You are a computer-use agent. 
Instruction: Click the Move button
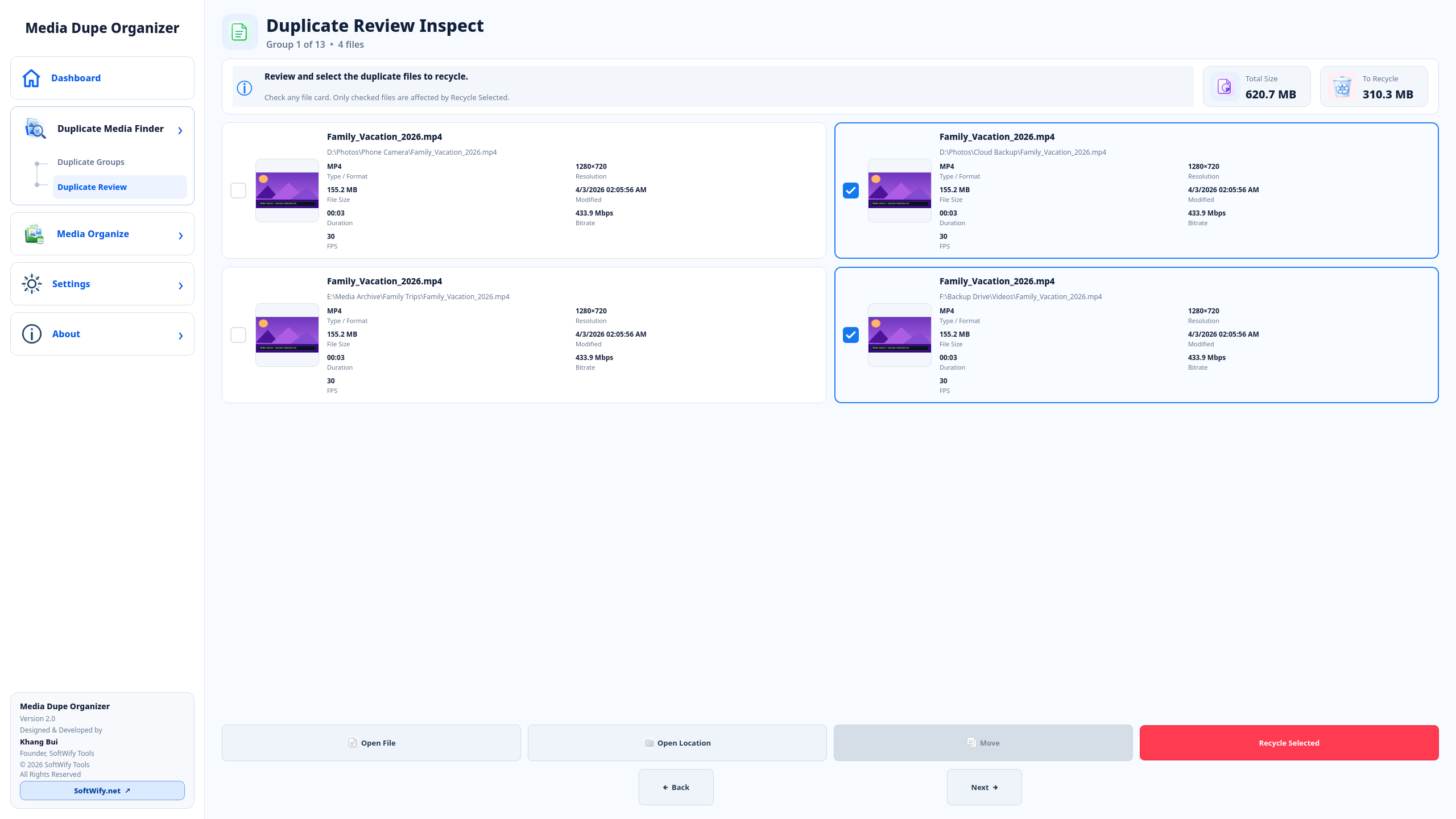[x=983, y=743]
